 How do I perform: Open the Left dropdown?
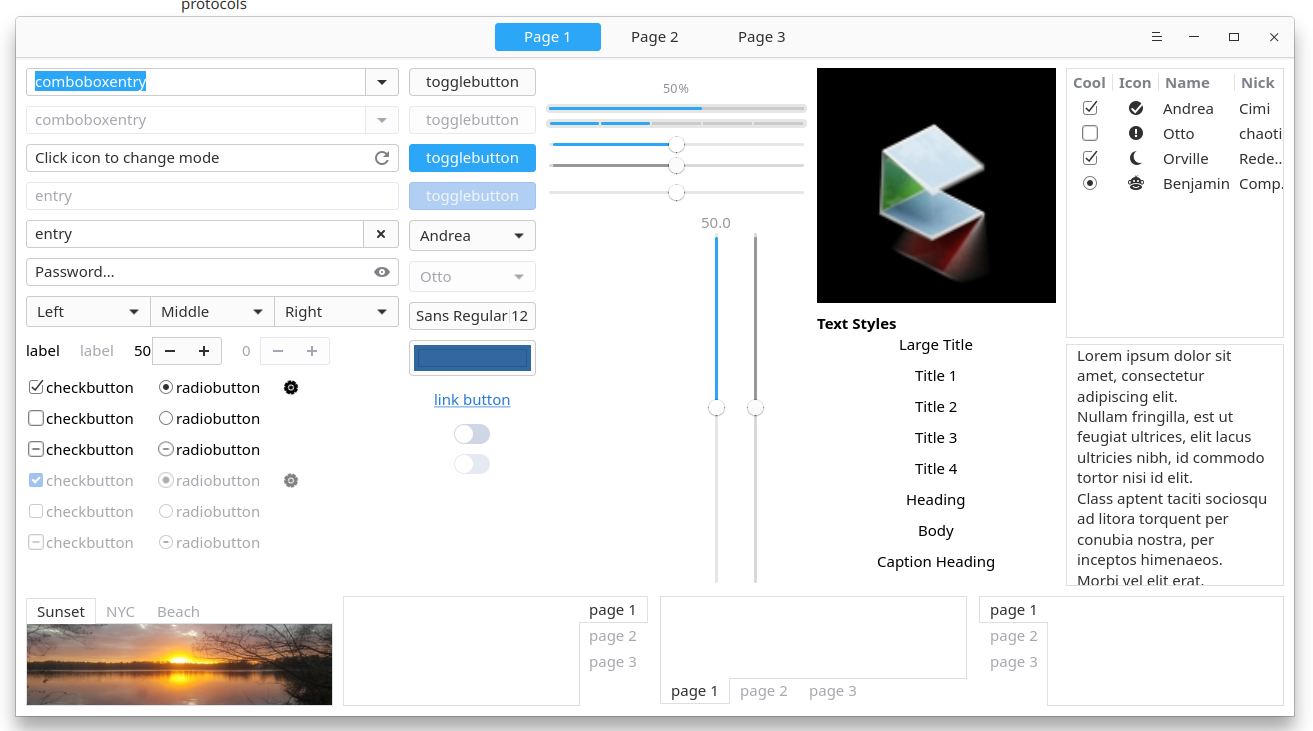coord(88,312)
